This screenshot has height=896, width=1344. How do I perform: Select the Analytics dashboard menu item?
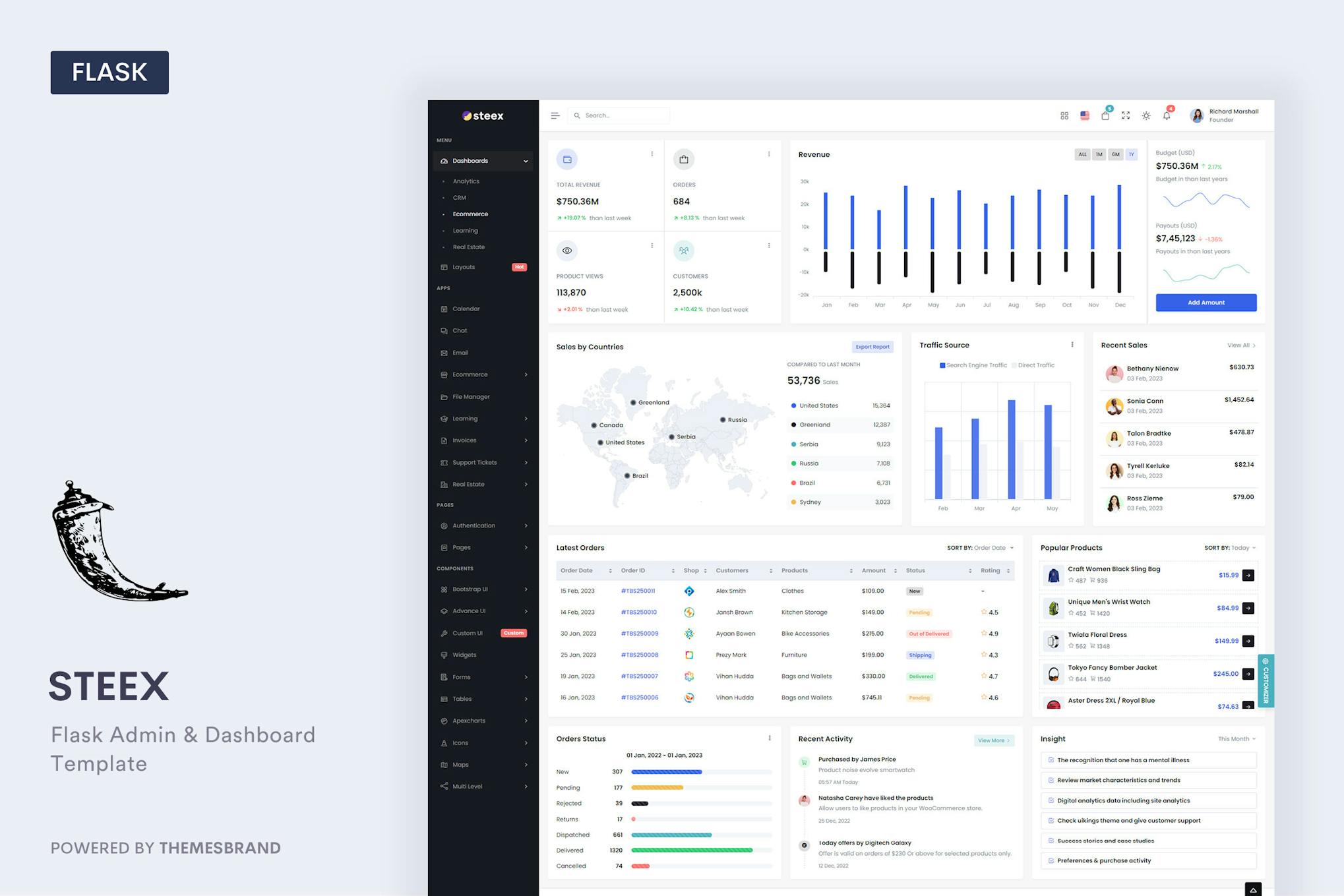point(466,181)
